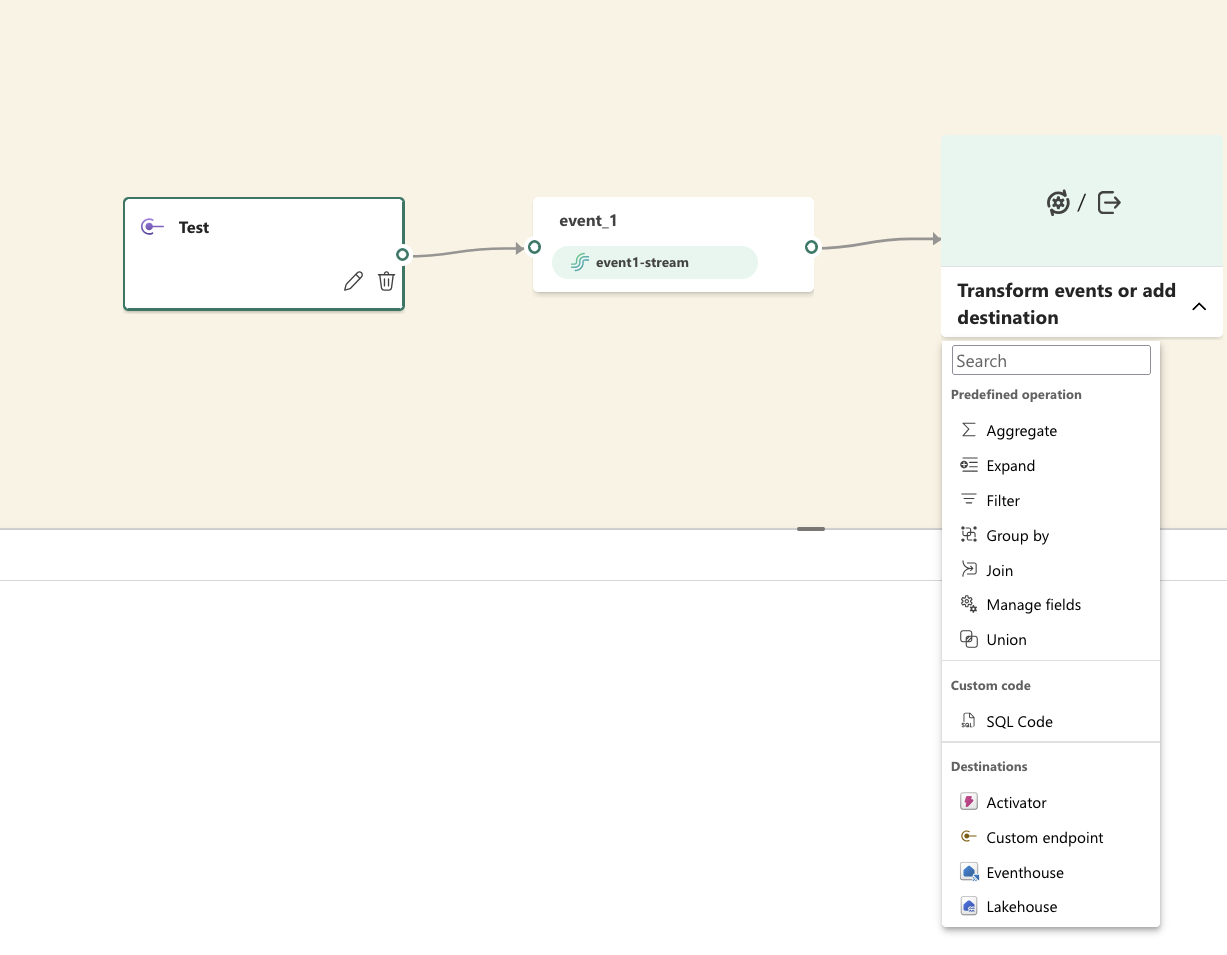
Task: Select the Eventhouse destination icon
Action: point(968,872)
